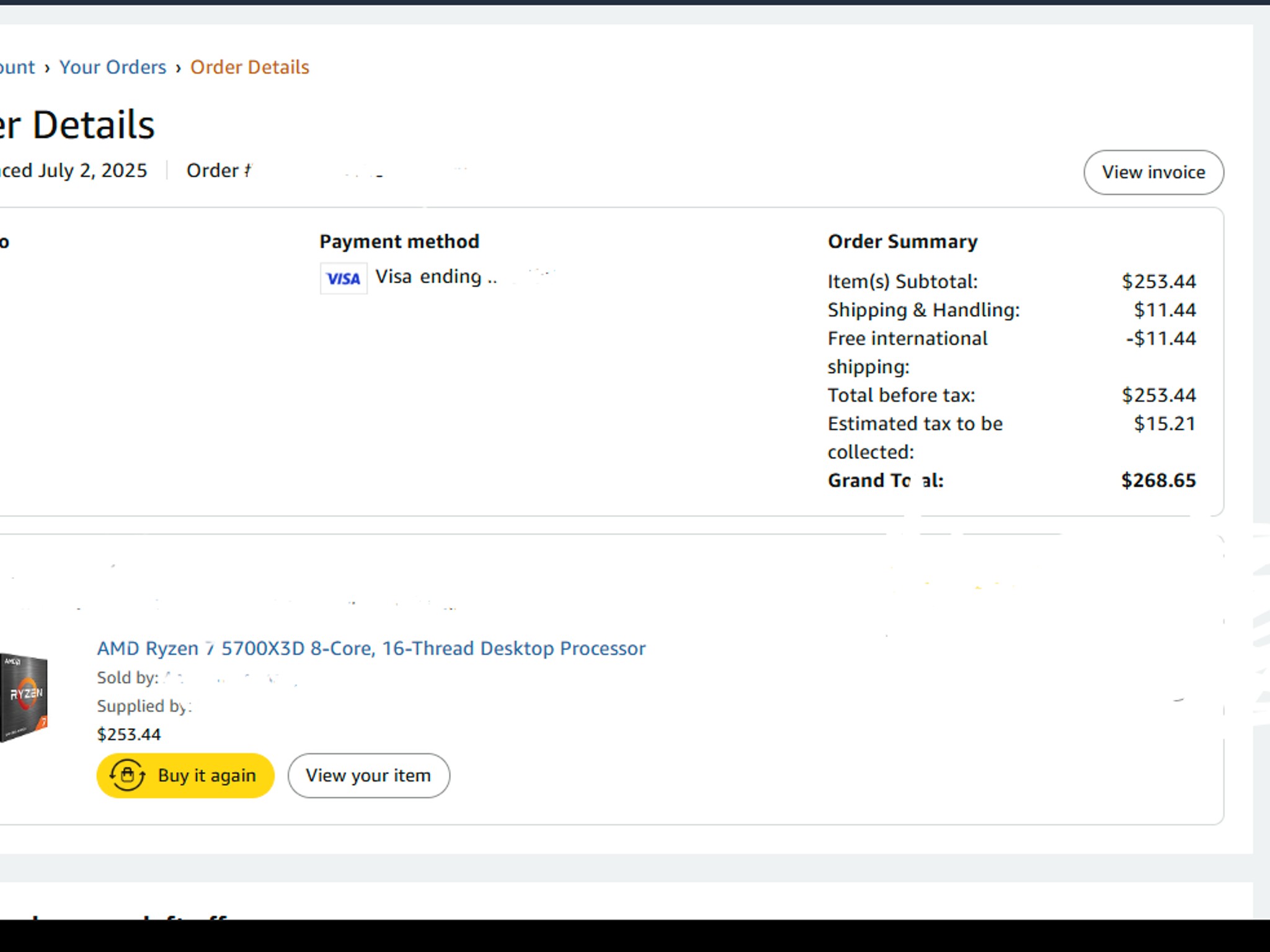Click the Visa card logo icon
The height and width of the screenshot is (952, 1270).
tap(344, 278)
